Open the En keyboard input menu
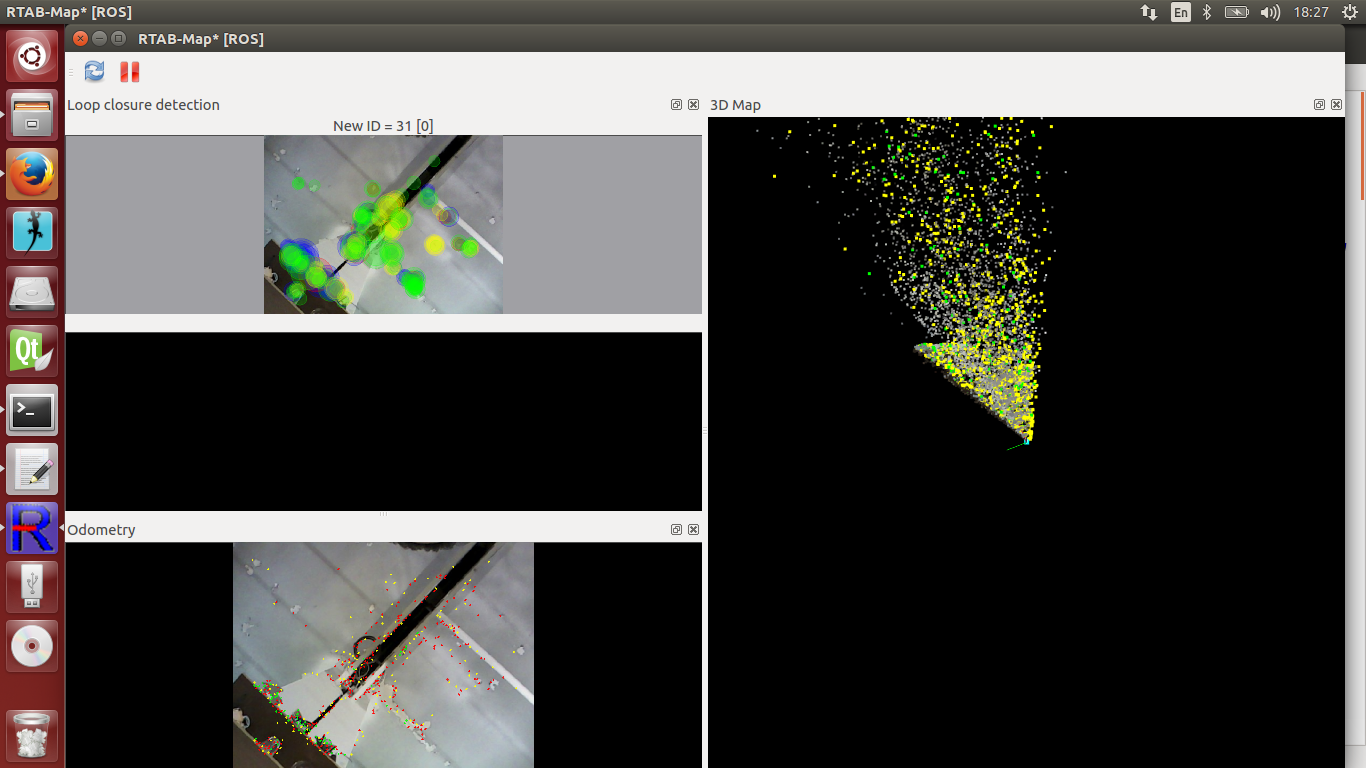Screen dimensions: 1366x768 (1181, 12)
